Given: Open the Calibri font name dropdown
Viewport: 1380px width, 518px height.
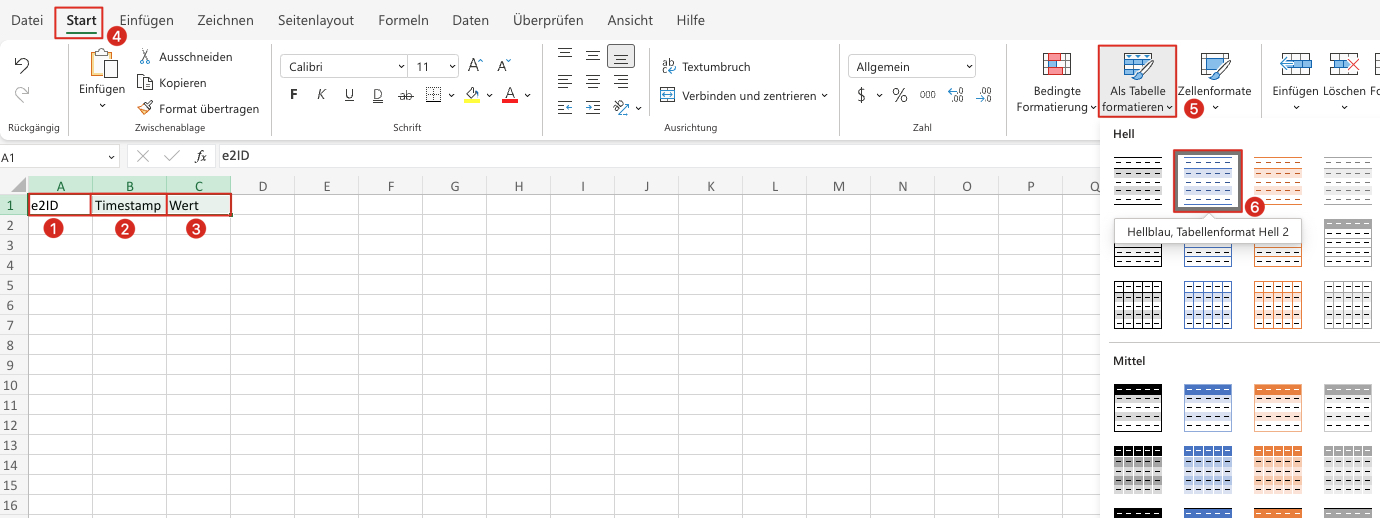Looking at the screenshot, I should [x=343, y=67].
